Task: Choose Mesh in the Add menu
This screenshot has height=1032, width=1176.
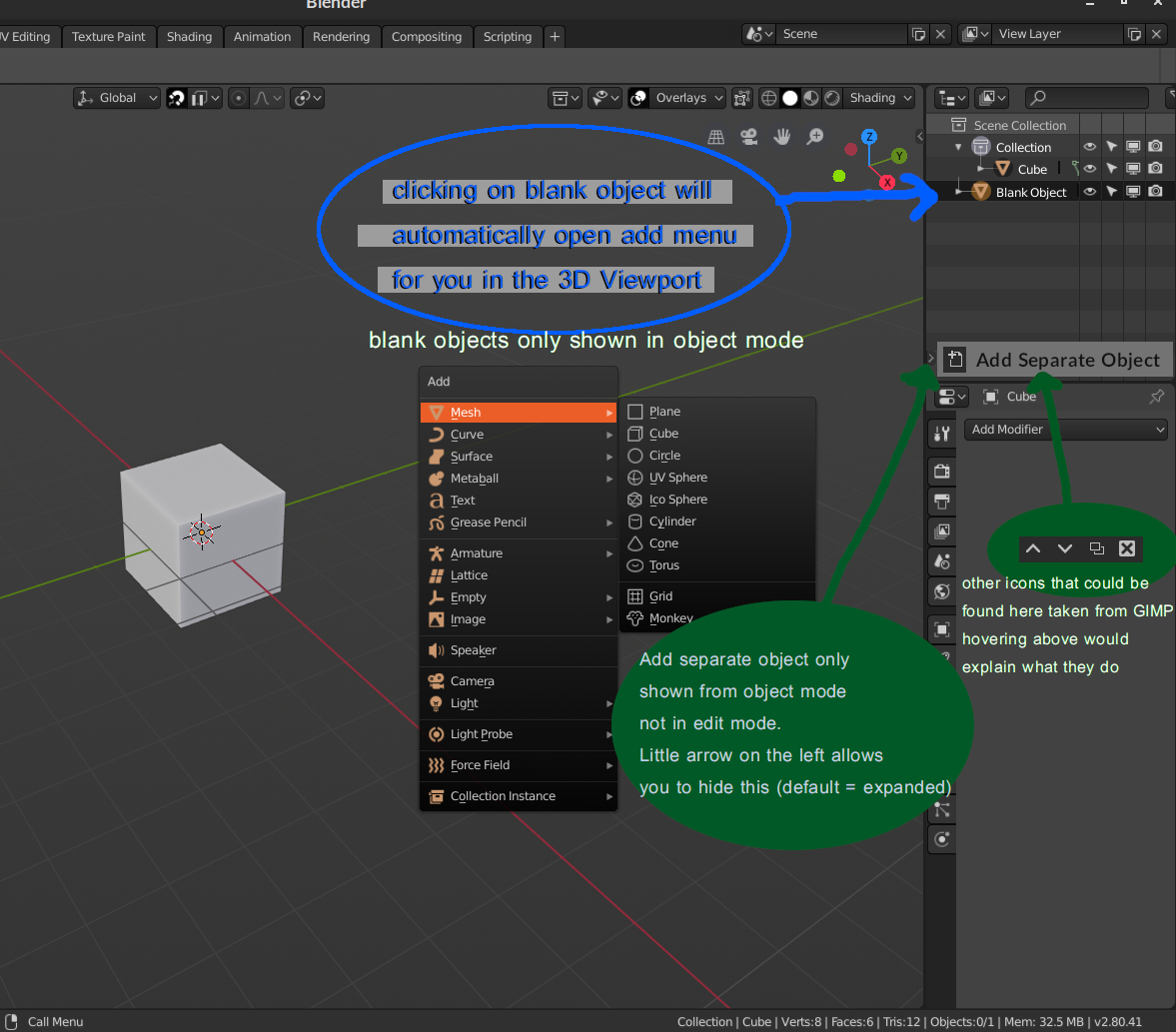Action: pyautogui.click(x=519, y=413)
